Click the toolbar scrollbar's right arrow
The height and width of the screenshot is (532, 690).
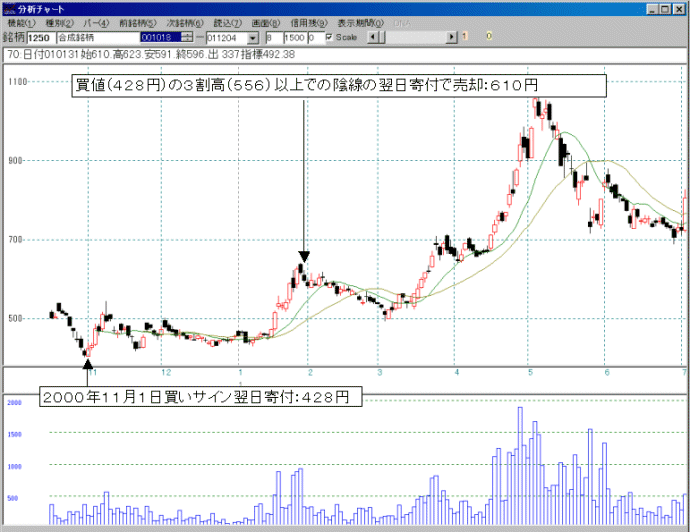point(450,37)
